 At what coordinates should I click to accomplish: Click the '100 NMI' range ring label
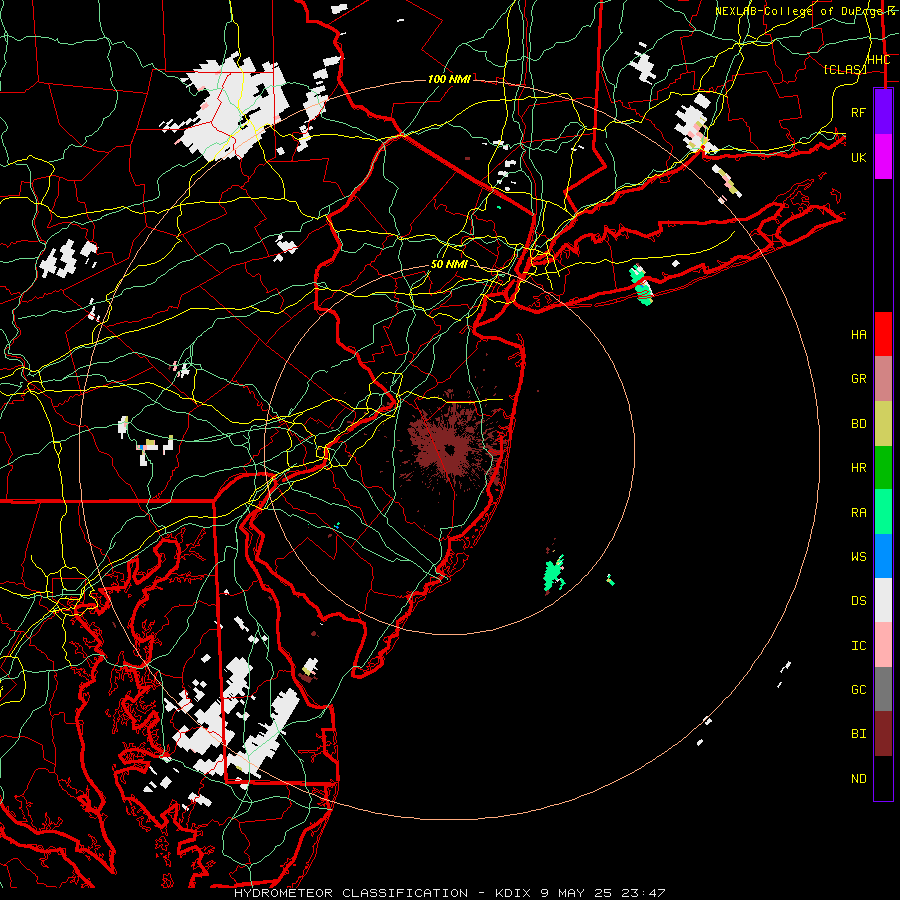pos(449,79)
